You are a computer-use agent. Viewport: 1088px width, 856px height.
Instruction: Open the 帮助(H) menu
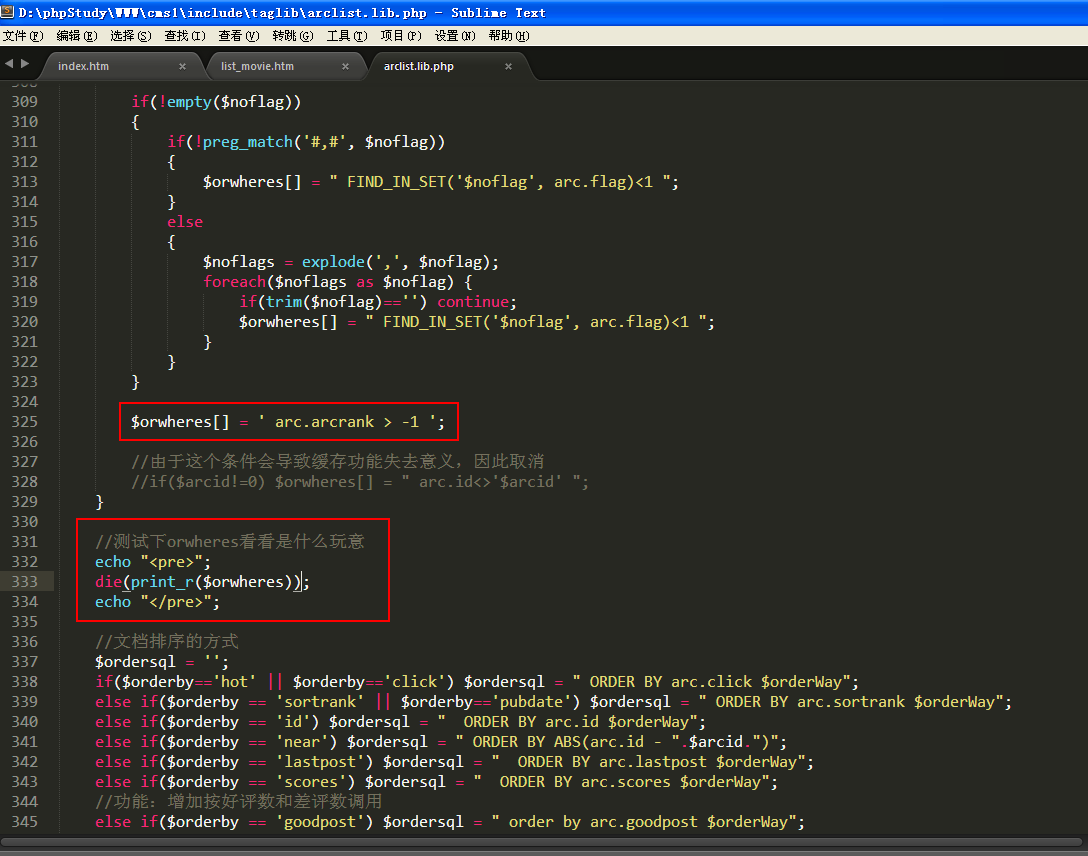pyautogui.click(x=509, y=35)
